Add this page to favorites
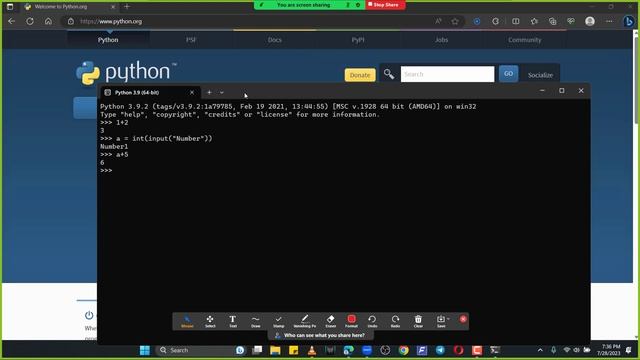The height and width of the screenshot is (360, 640). click(x=455, y=21)
